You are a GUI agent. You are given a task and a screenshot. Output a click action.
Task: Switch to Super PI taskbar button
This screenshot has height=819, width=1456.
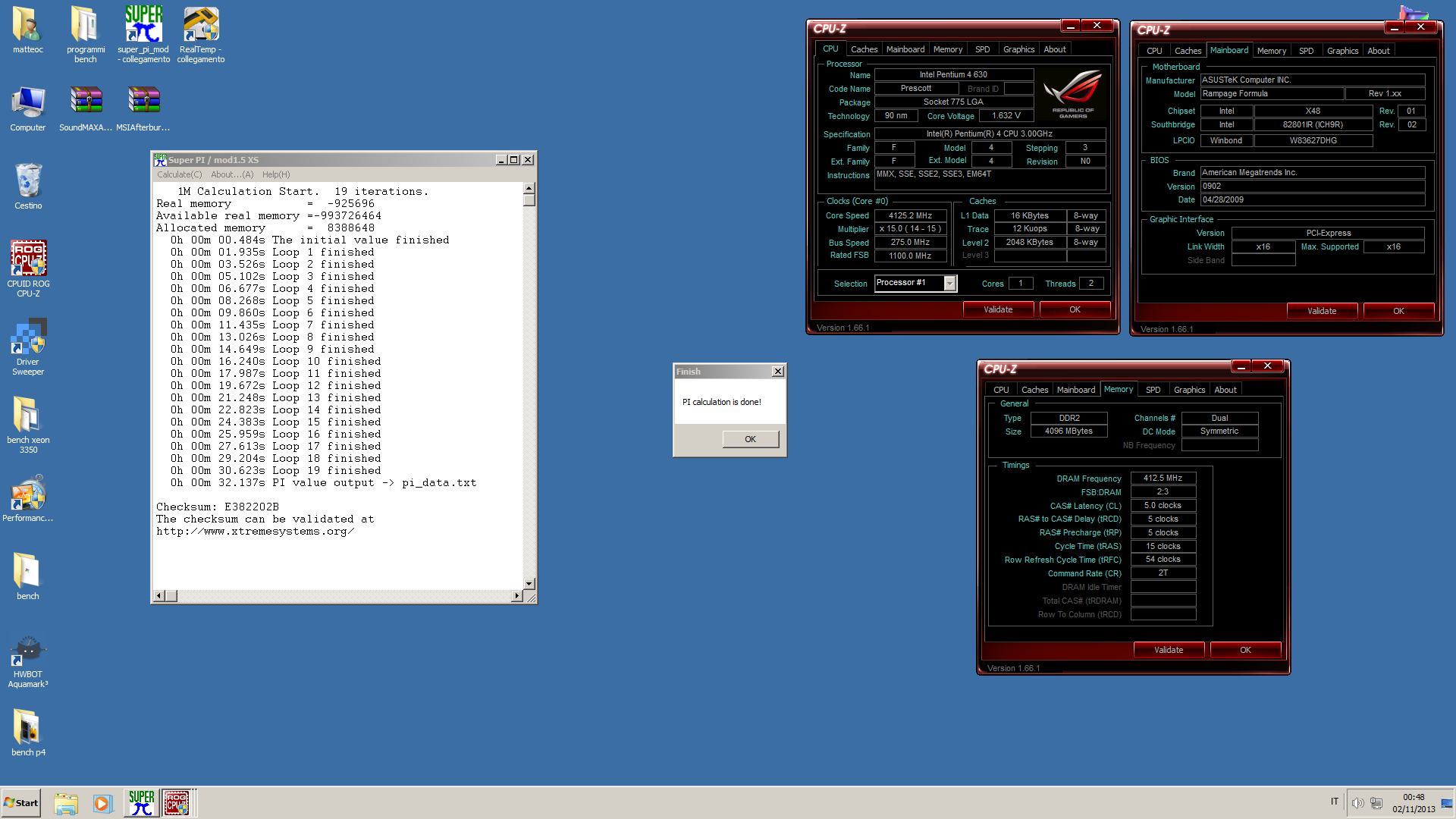click(142, 802)
